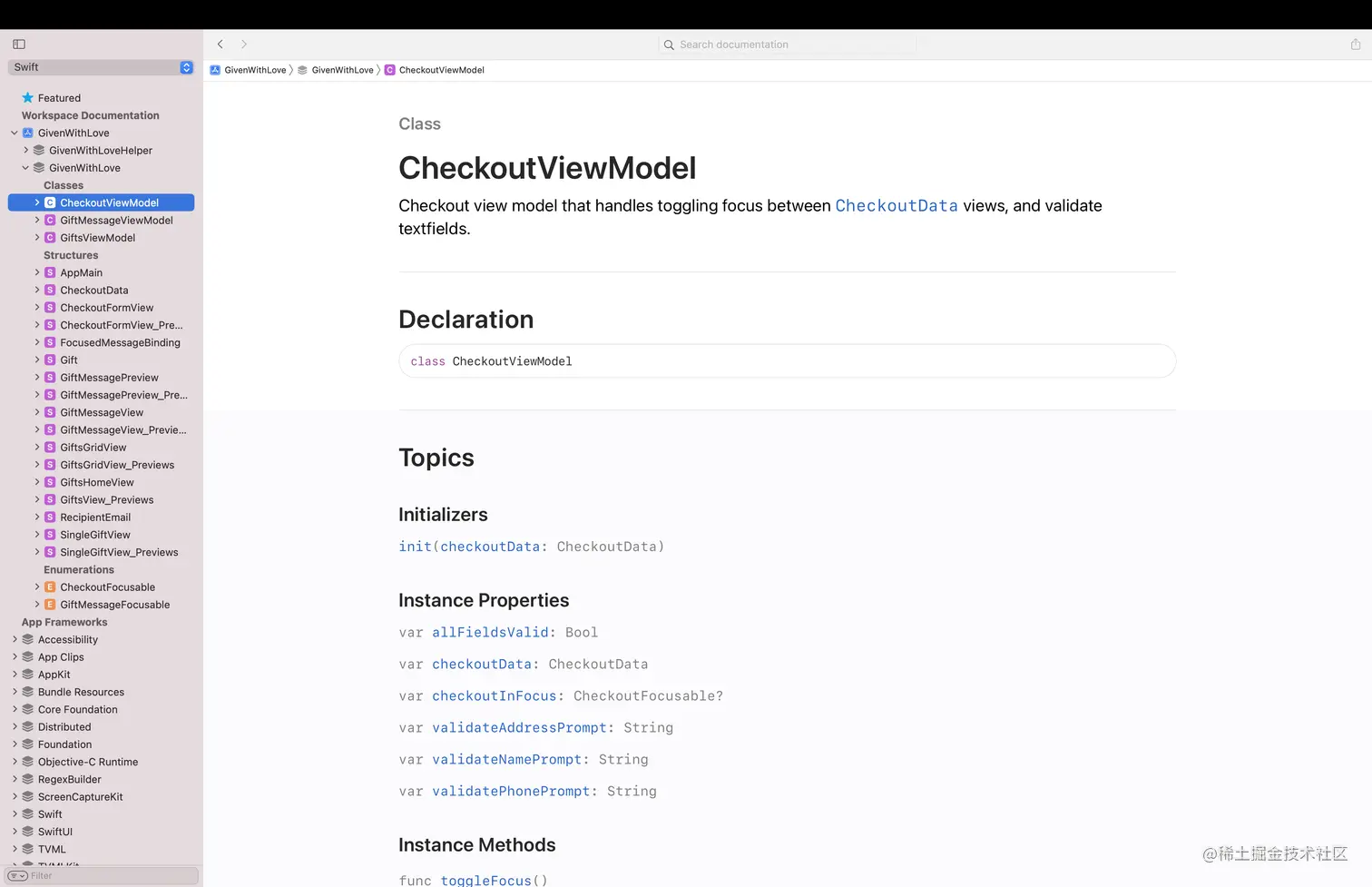The height and width of the screenshot is (887, 1372).
Task: Expand the SwiftUI framework entry
Action: 15,832
